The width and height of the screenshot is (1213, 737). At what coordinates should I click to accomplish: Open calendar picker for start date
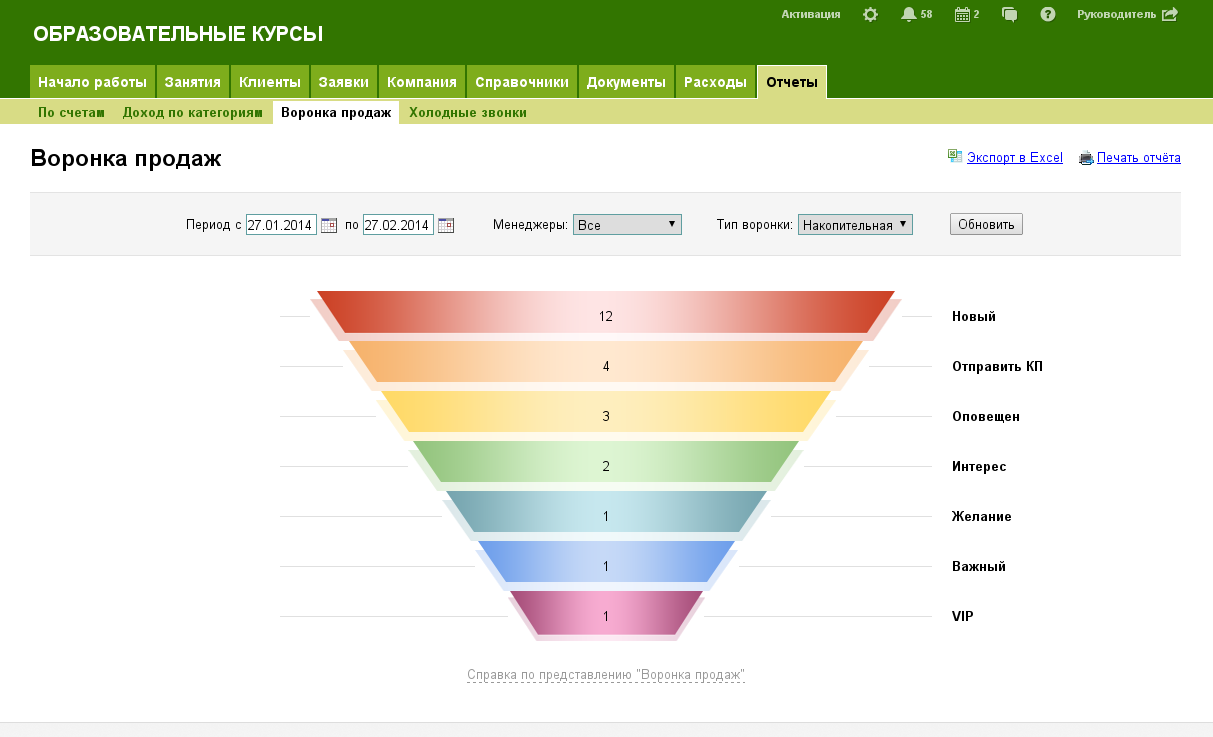coord(329,225)
